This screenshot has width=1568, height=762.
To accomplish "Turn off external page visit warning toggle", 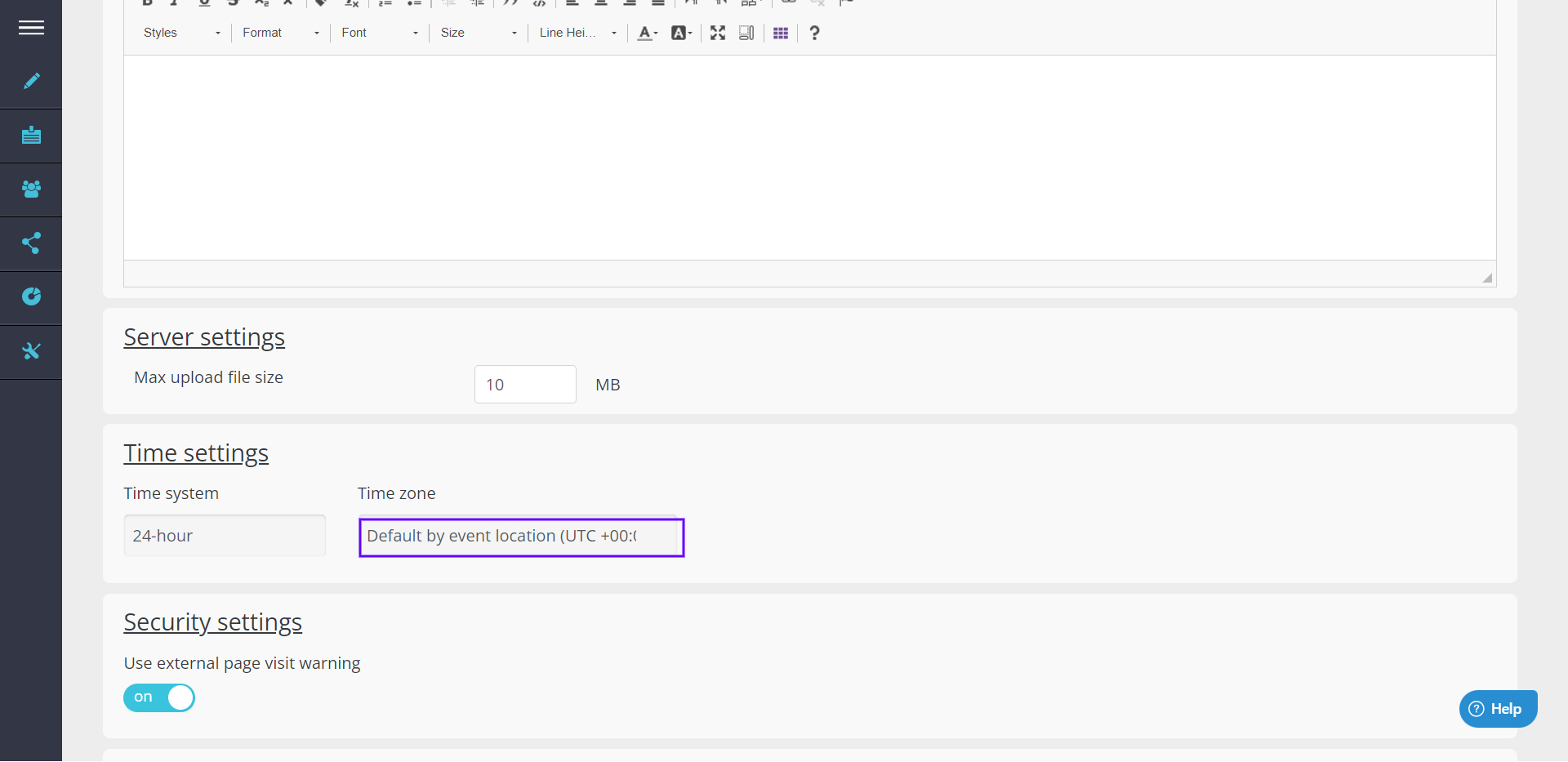I will pyautogui.click(x=159, y=697).
